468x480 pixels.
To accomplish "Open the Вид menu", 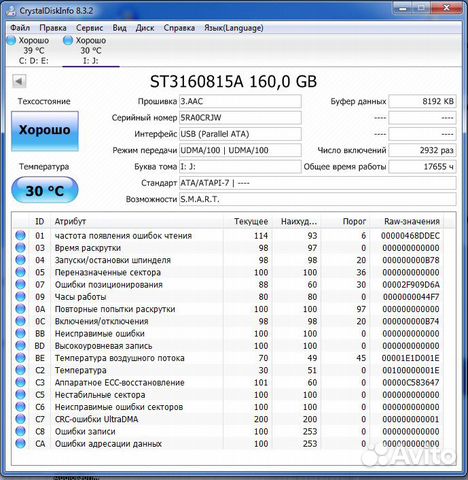I will (x=119, y=28).
